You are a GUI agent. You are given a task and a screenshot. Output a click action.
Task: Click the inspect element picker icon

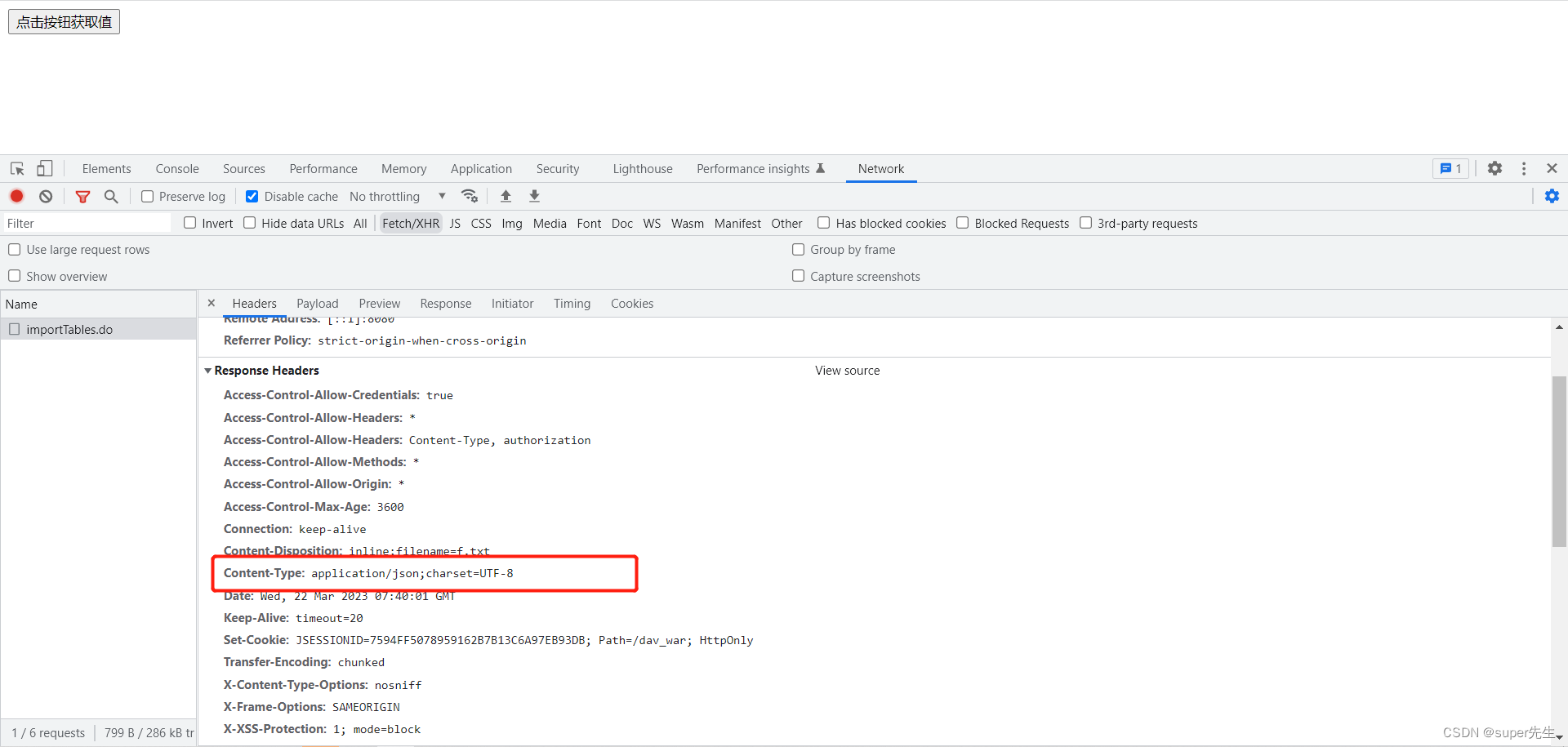pos(17,168)
